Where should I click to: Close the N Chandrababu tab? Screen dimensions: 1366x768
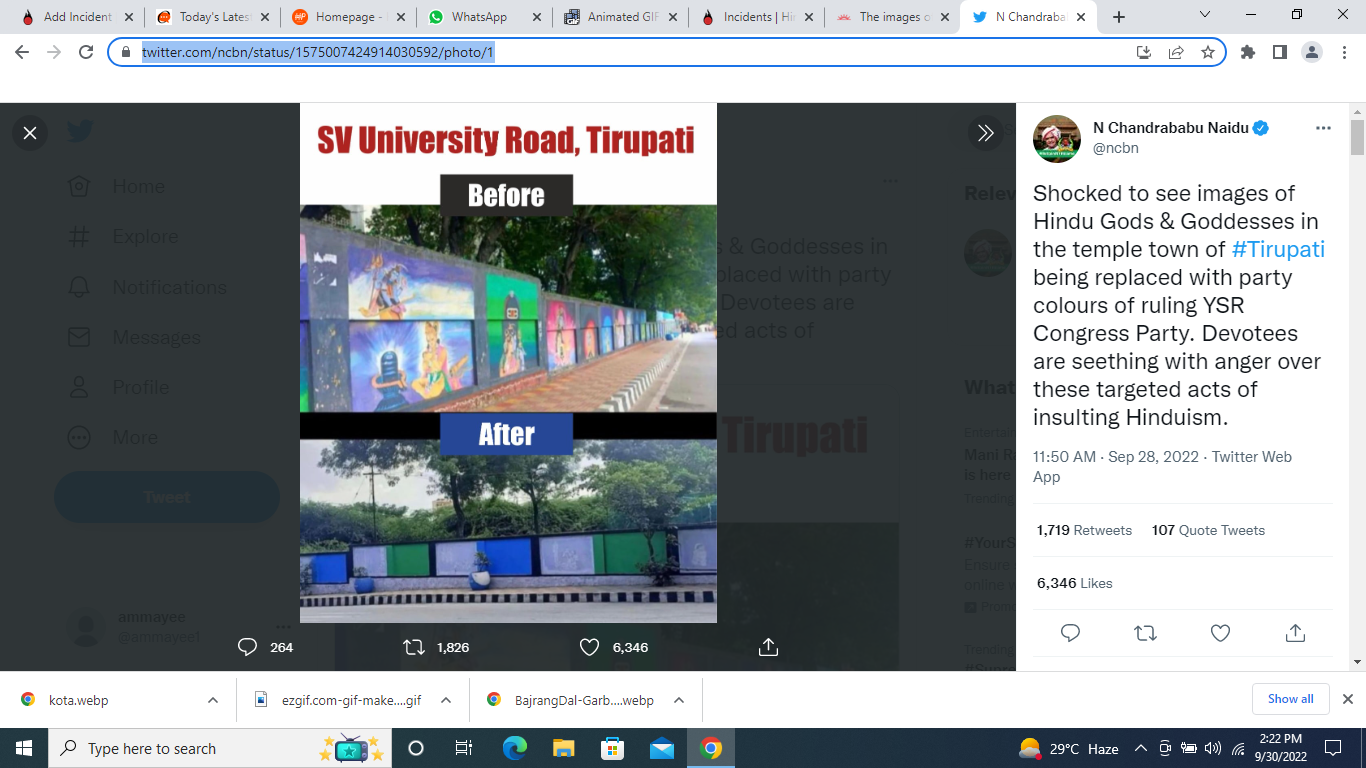tap(1080, 17)
